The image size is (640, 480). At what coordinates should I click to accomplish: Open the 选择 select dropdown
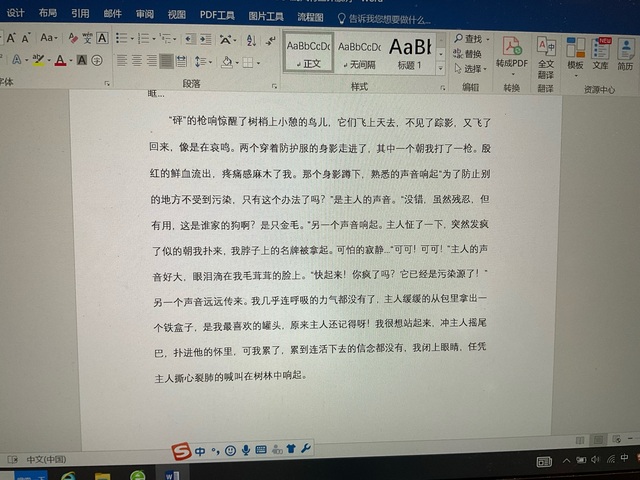(472, 68)
